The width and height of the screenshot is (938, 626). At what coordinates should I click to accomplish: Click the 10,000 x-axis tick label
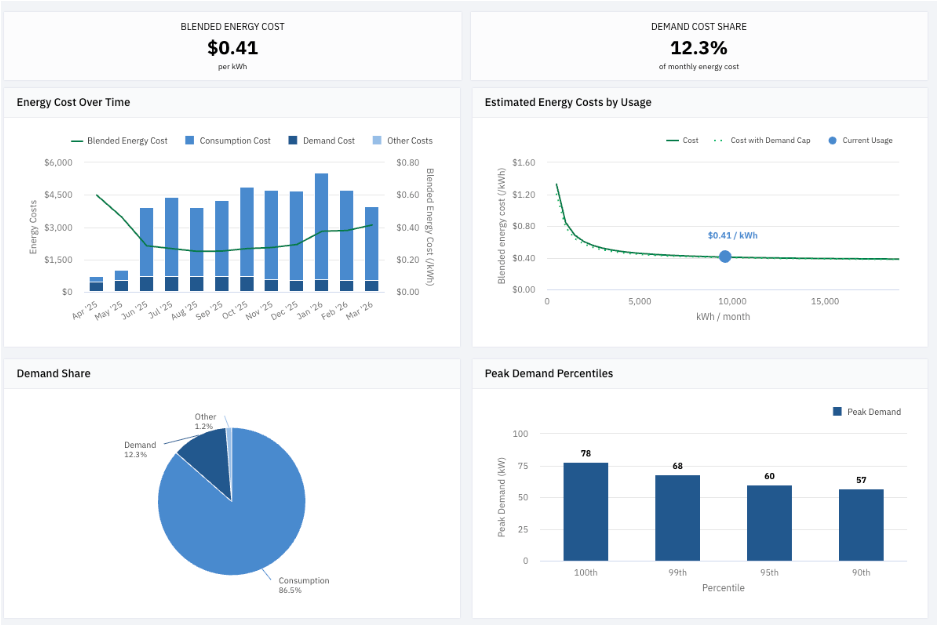[x=732, y=301]
